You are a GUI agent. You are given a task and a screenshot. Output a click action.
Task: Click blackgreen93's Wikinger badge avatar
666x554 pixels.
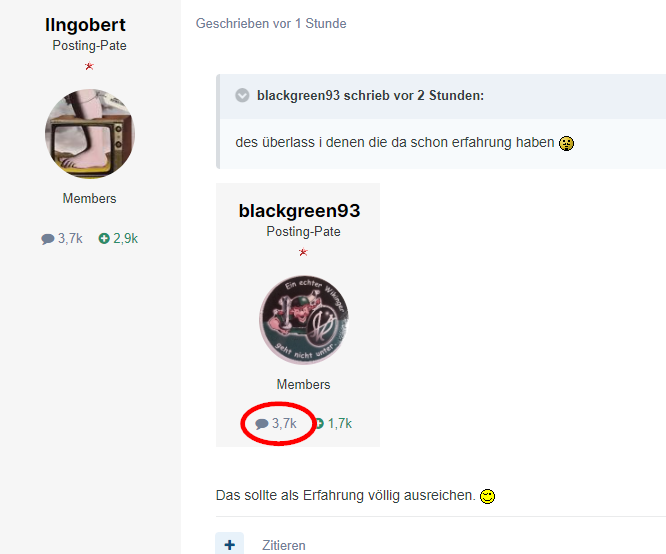coord(304,319)
